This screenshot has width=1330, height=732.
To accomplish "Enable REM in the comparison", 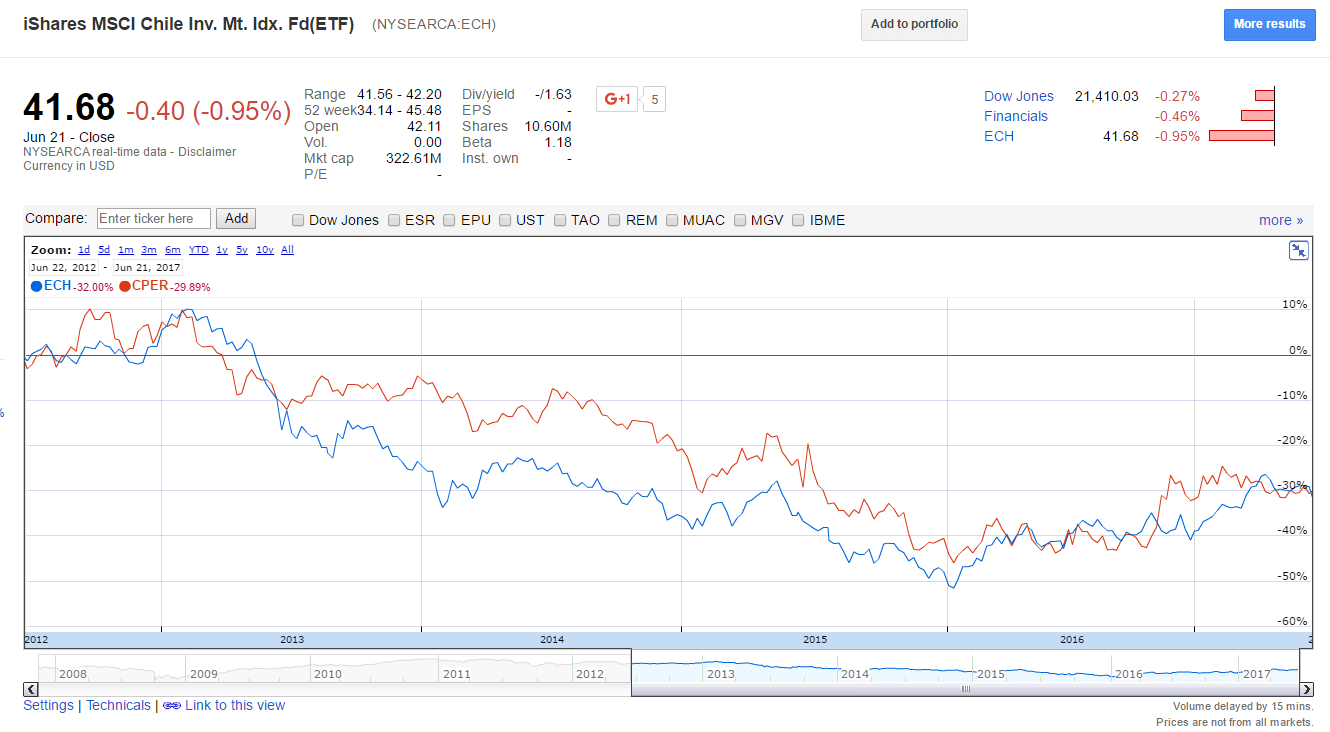I will [615, 220].
